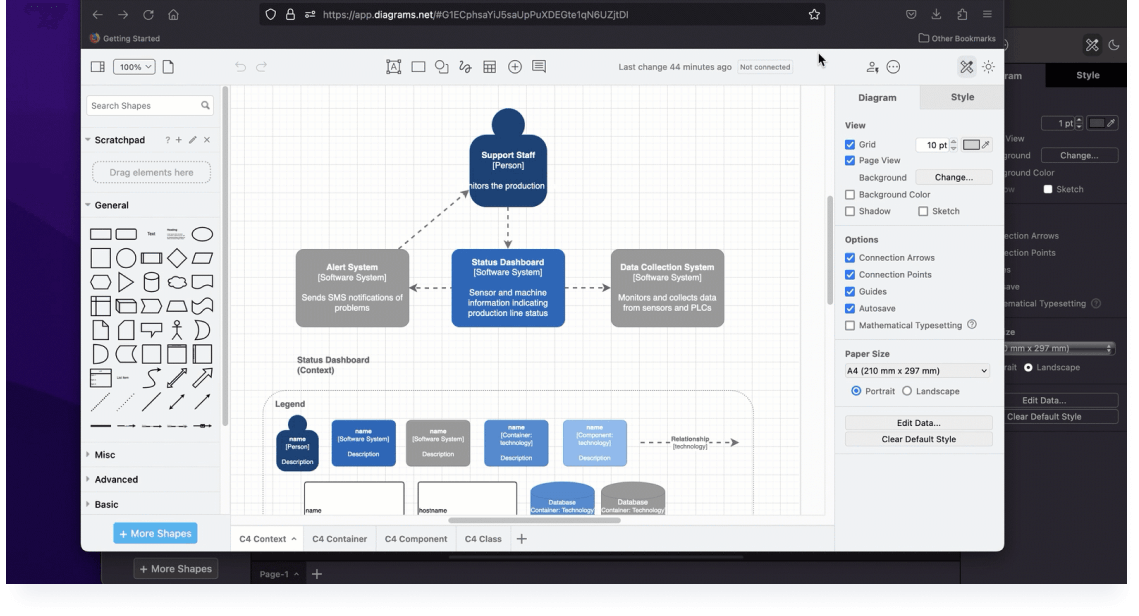The image size is (1139, 616).
Task: Open the C4 Container page tab
Action: (x=339, y=538)
